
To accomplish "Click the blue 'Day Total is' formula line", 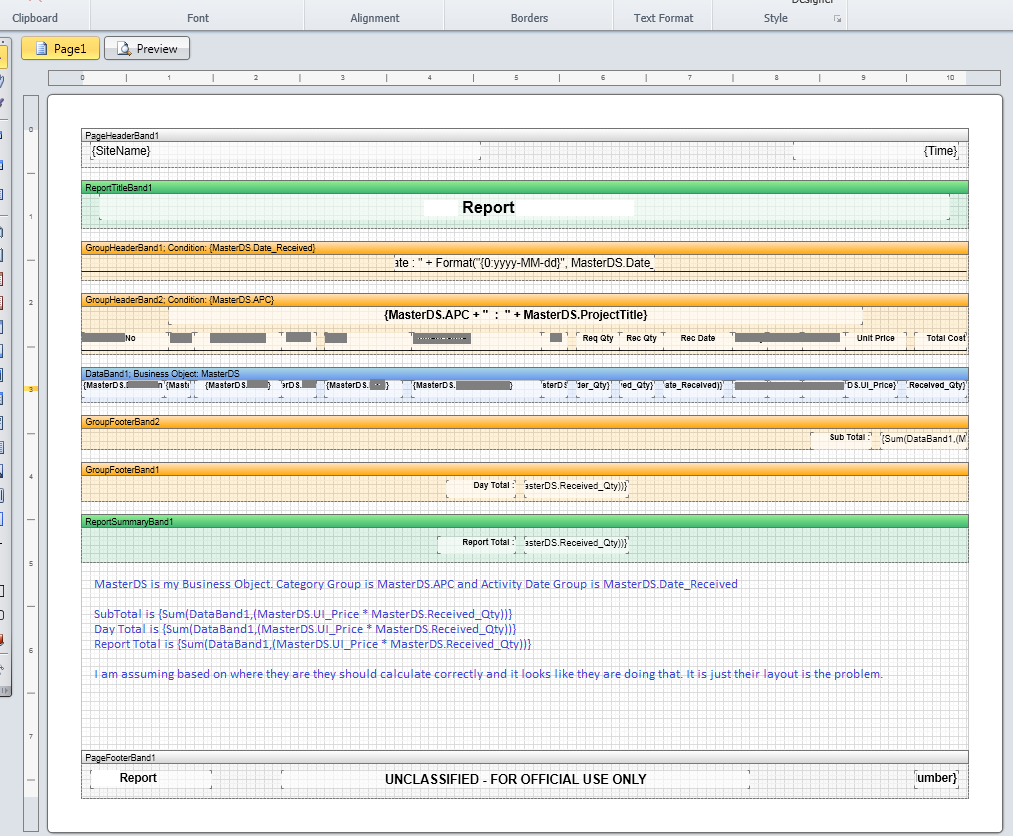I will (305, 629).
